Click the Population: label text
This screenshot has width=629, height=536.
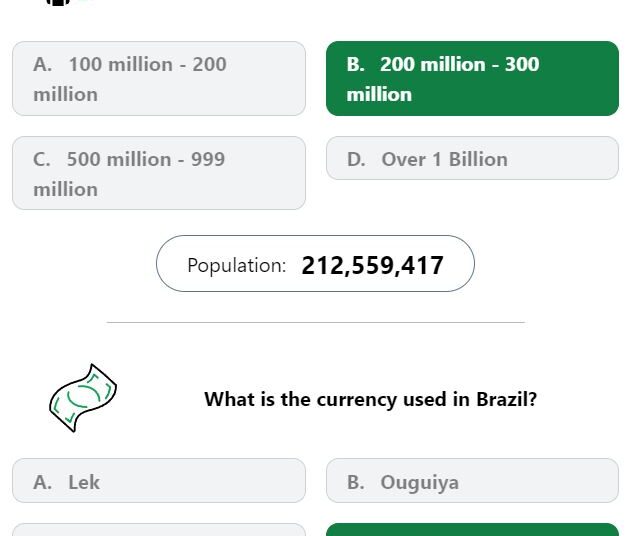[237, 266]
